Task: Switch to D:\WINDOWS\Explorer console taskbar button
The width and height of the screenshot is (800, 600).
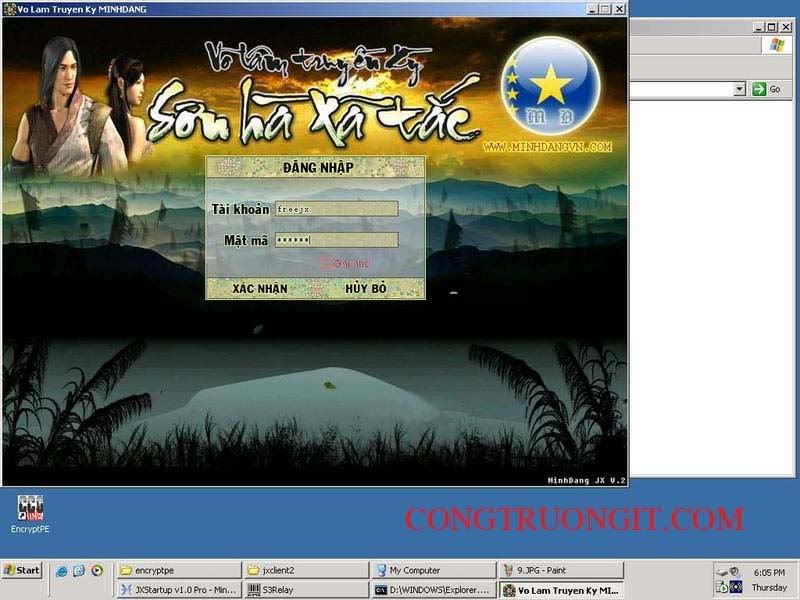Action: (433, 590)
